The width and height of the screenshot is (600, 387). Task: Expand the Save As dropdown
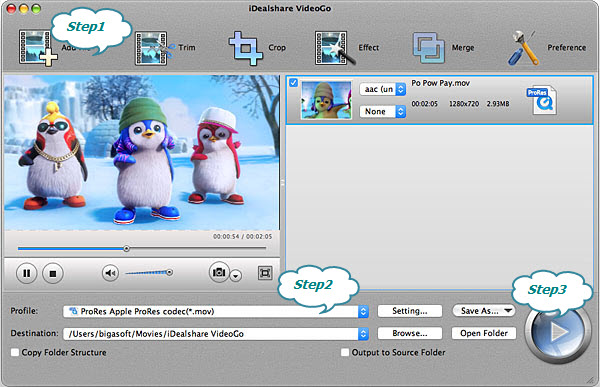click(484, 311)
